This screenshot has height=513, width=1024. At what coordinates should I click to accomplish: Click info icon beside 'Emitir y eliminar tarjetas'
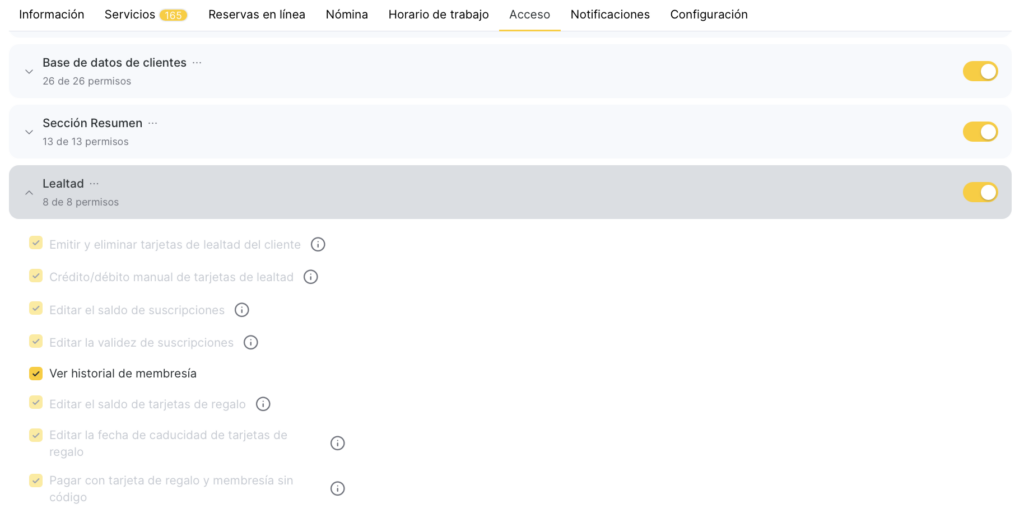point(318,244)
